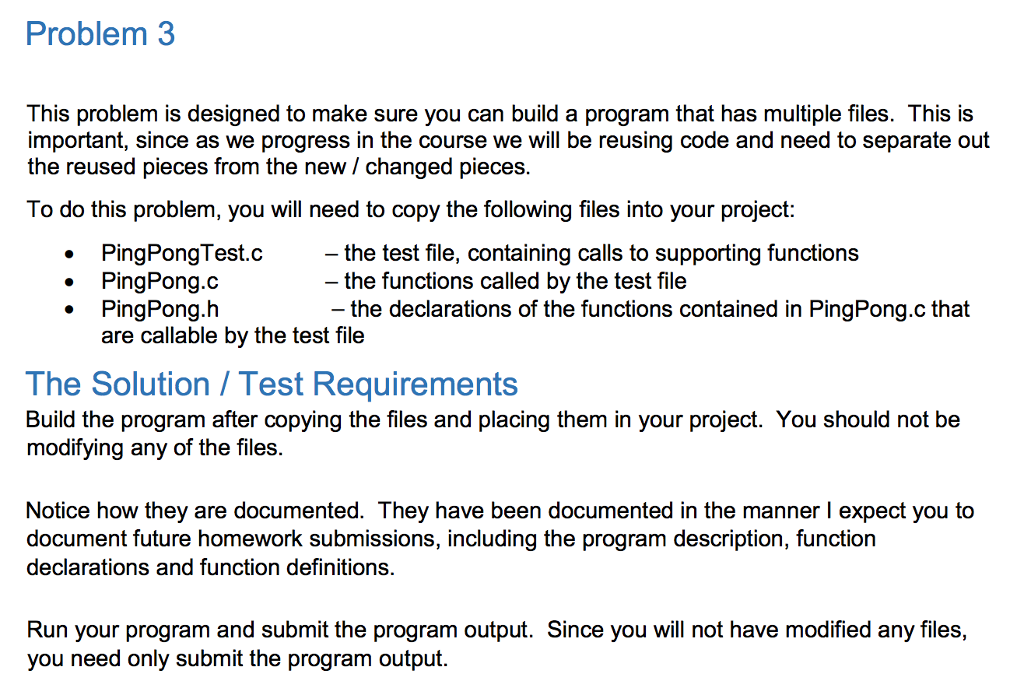Click the PingPong.c file name

tap(160, 281)
